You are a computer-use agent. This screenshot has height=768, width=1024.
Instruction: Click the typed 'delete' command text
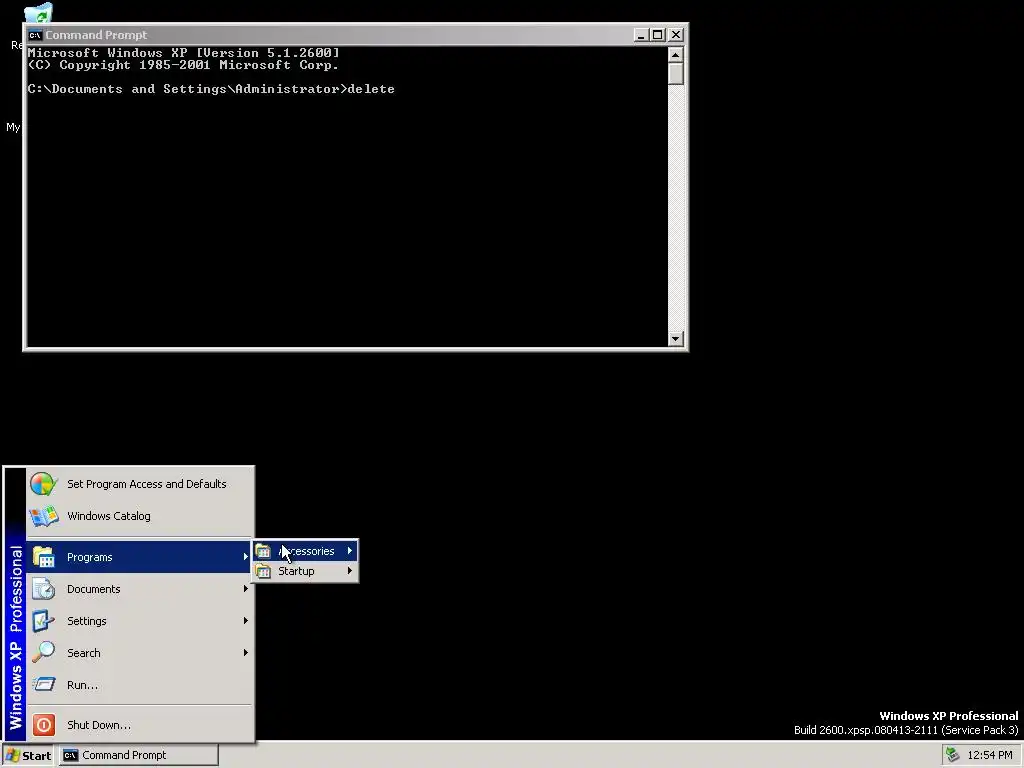(371, 89)
